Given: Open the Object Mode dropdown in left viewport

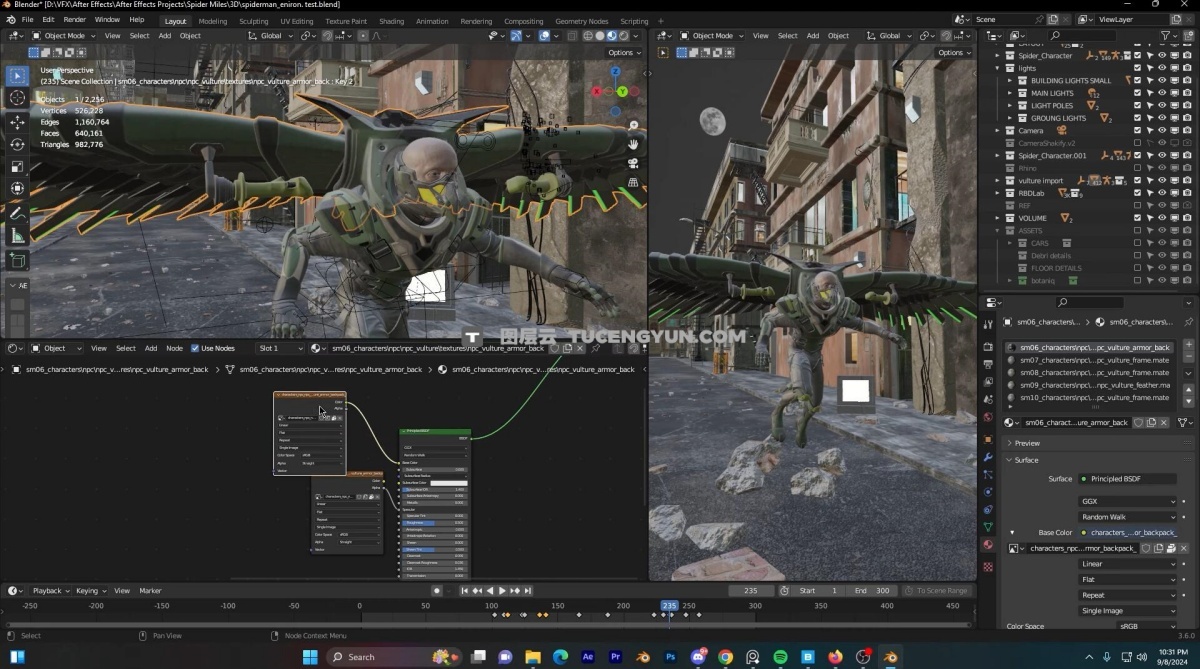Looking at the screenshot, I should point(63,36).
